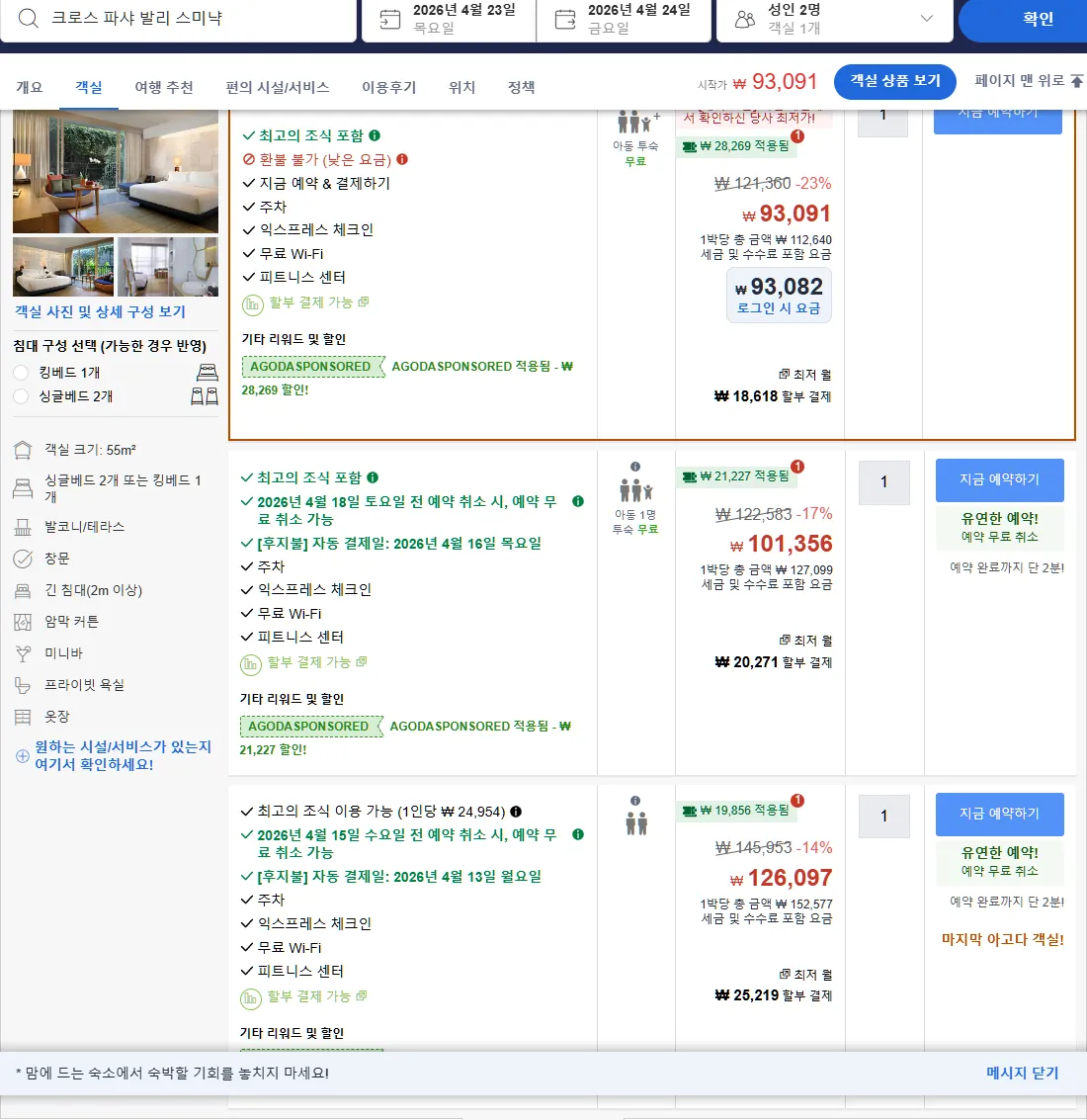Click the private bathroom icon
This screenshot has height=1120, width=1087.
[23, 686]
